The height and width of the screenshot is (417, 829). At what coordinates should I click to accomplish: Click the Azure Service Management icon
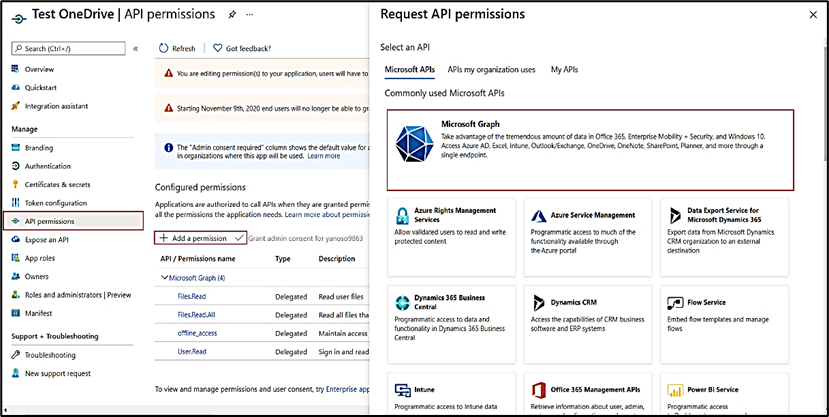538,216
